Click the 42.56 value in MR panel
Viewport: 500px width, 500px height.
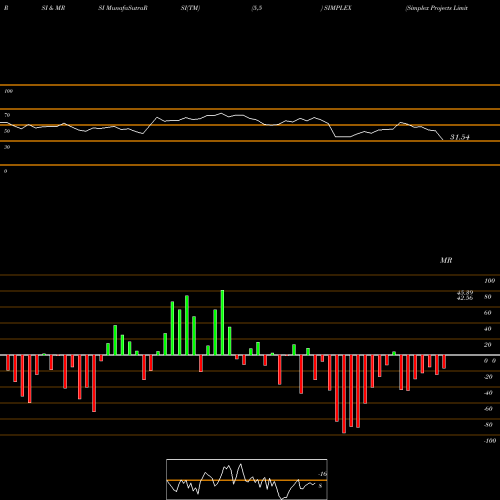[x=465, y=298]
